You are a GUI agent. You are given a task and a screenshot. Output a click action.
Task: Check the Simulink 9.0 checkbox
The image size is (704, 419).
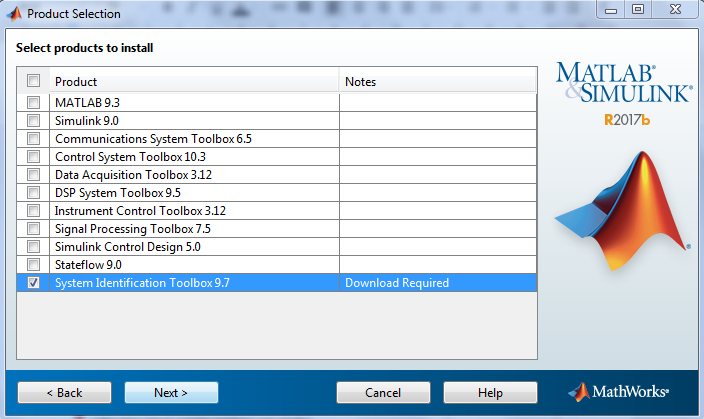(33, 120)
